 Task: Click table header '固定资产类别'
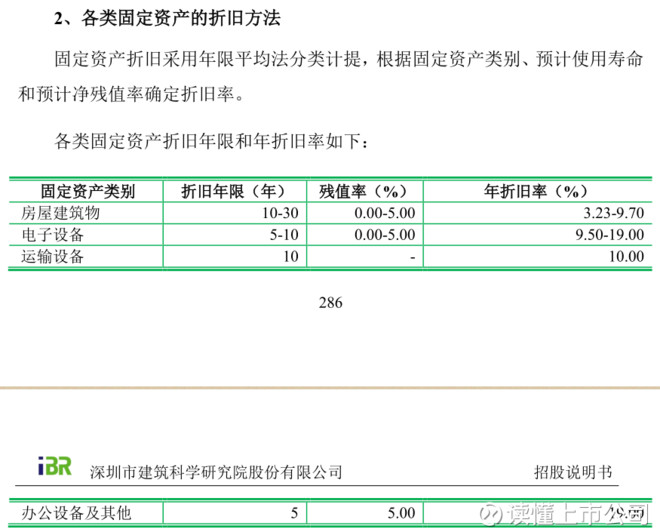(x=88, y=192)
